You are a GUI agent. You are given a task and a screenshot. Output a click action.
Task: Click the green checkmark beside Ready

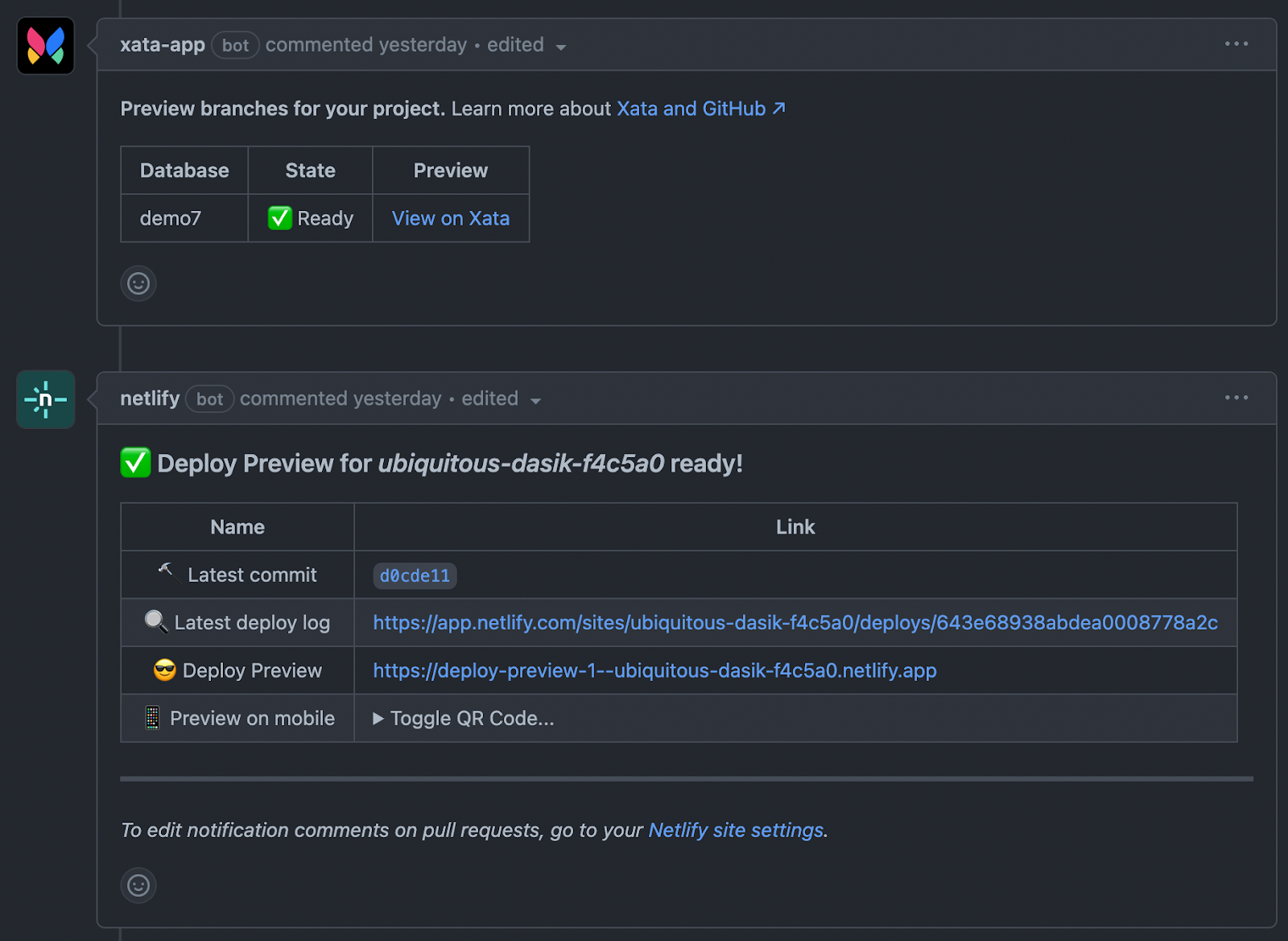280,218
